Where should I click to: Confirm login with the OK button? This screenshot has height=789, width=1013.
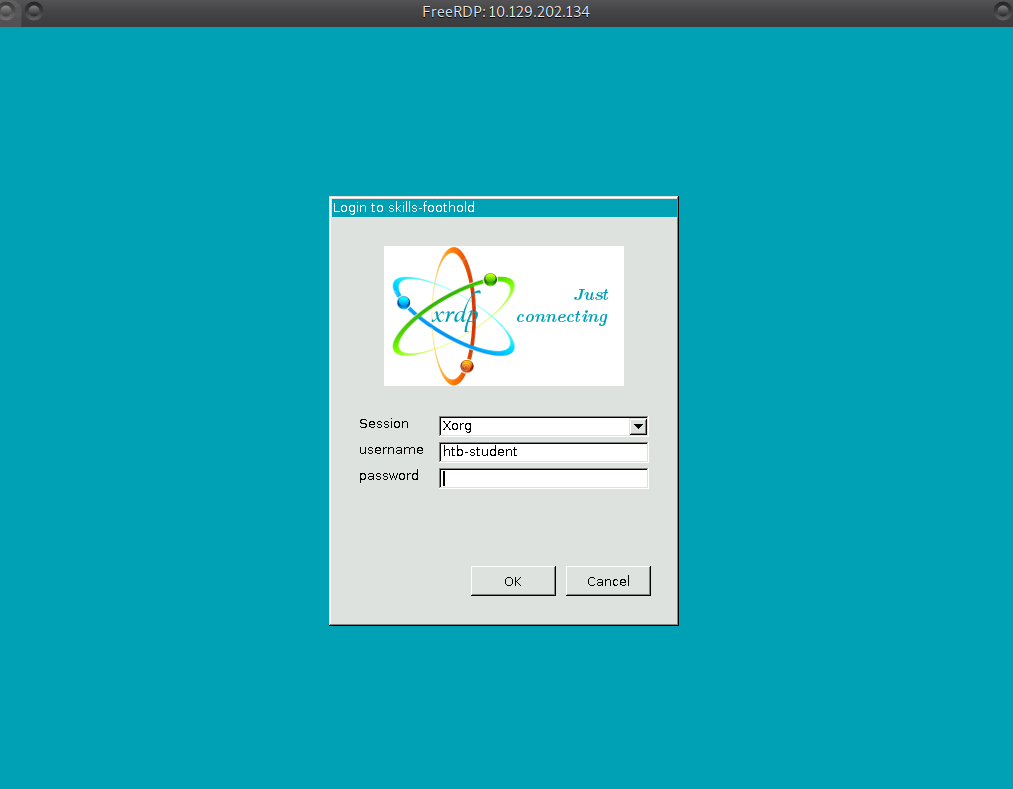[513, 581]
